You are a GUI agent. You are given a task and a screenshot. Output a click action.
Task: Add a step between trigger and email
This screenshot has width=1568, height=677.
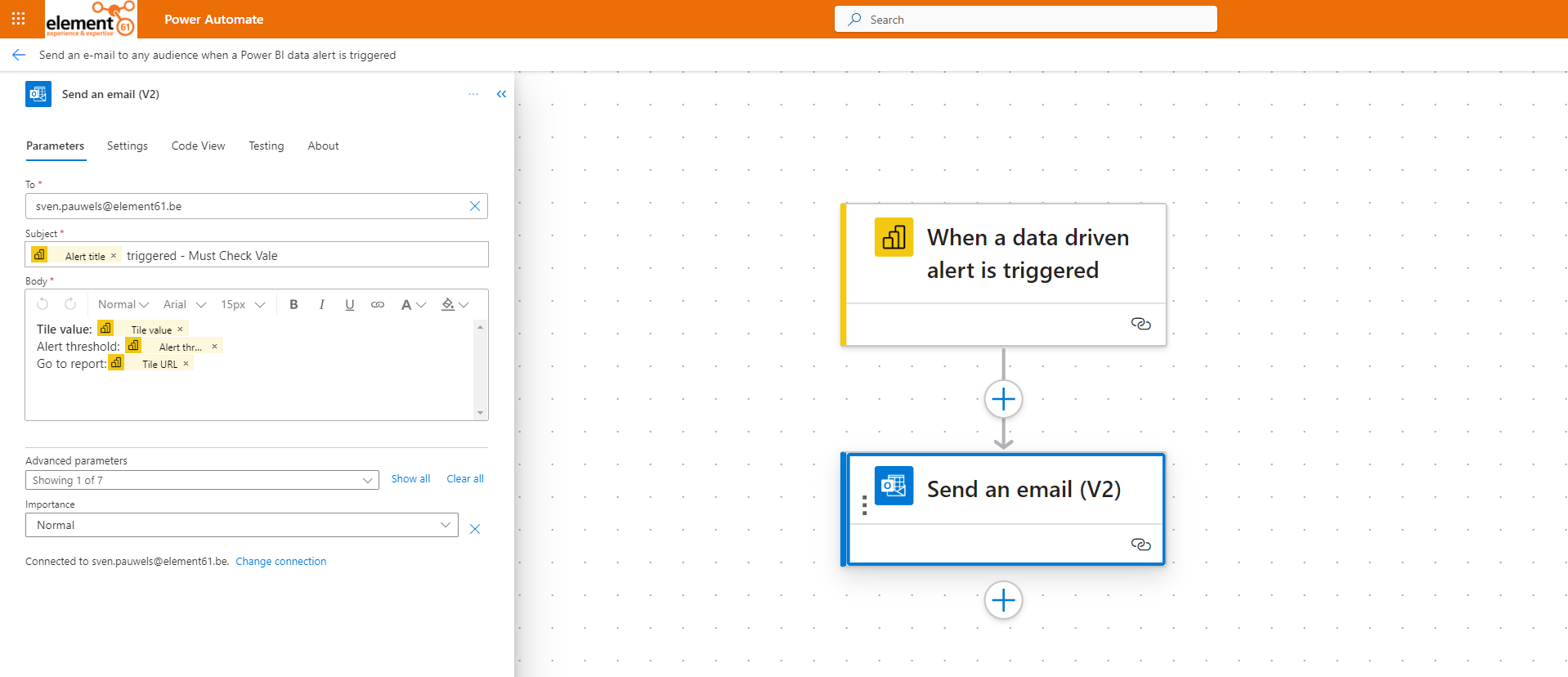coord(1003,399)
